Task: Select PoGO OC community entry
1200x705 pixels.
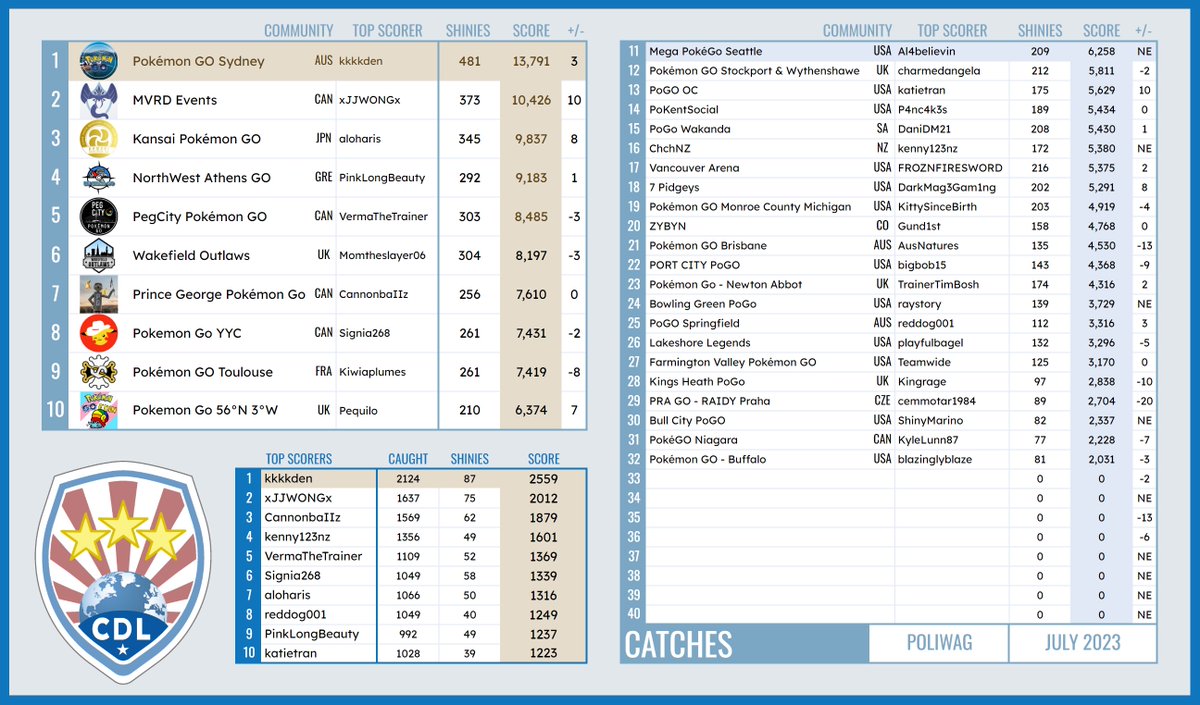Action: pos(673,90)
